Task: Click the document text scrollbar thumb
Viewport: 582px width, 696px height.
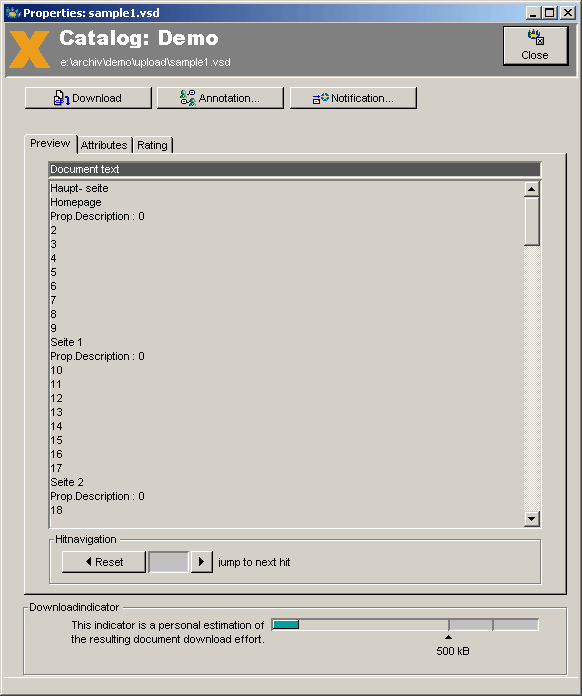Action: pyautogui.click(x=531, y=221)
